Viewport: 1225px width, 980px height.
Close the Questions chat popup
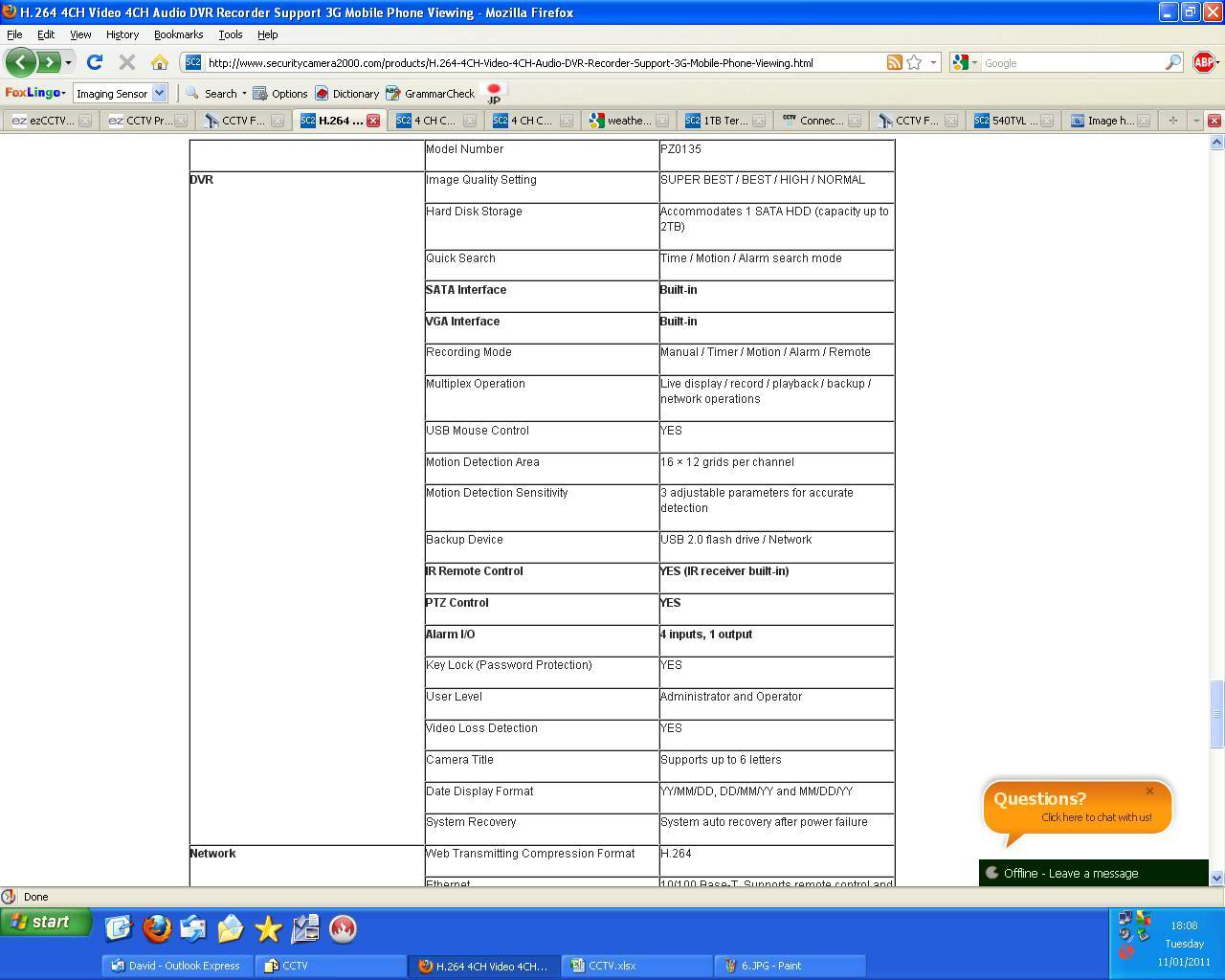(1149, 791)
